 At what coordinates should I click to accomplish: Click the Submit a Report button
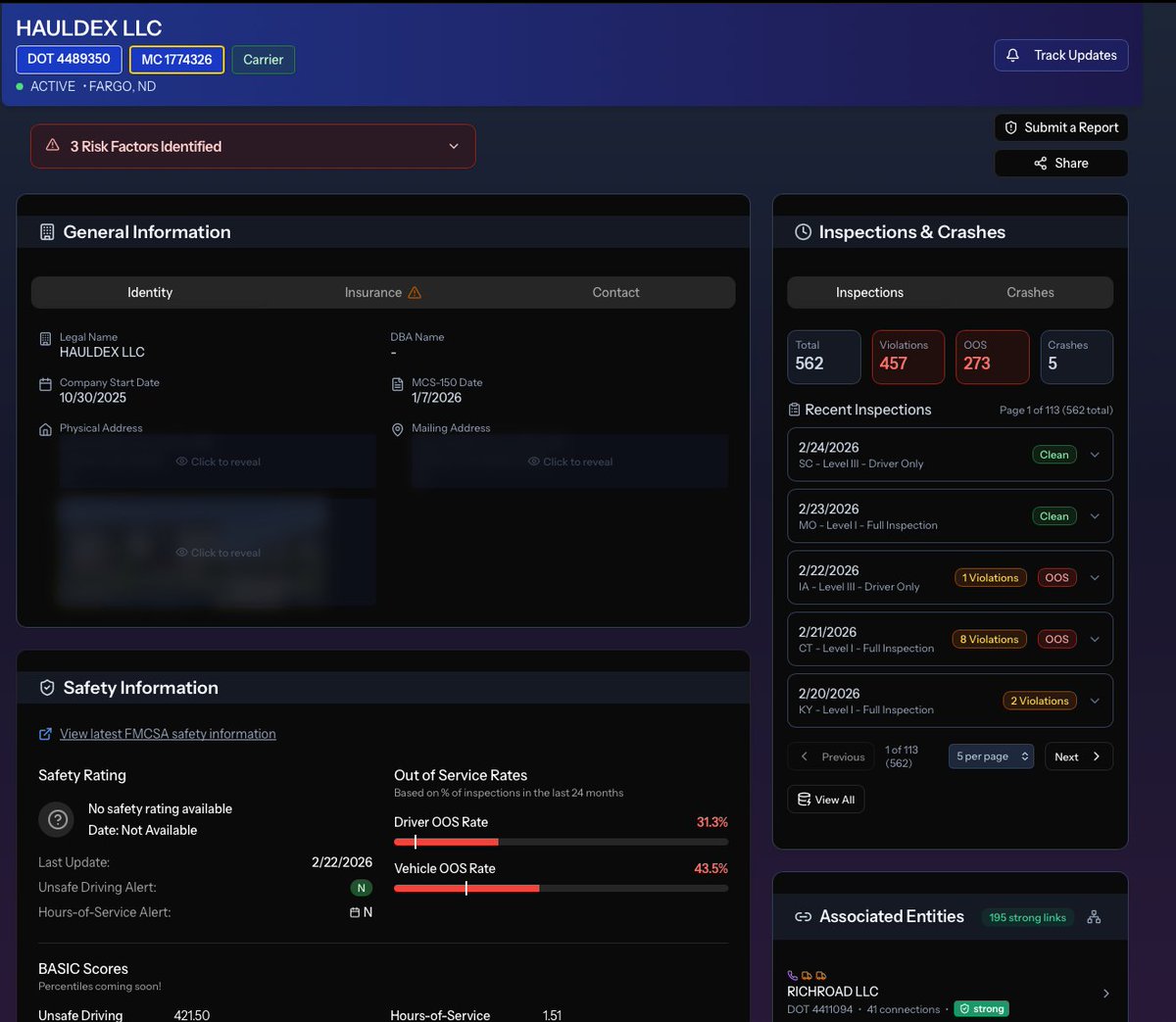[x=1061, y=127]
